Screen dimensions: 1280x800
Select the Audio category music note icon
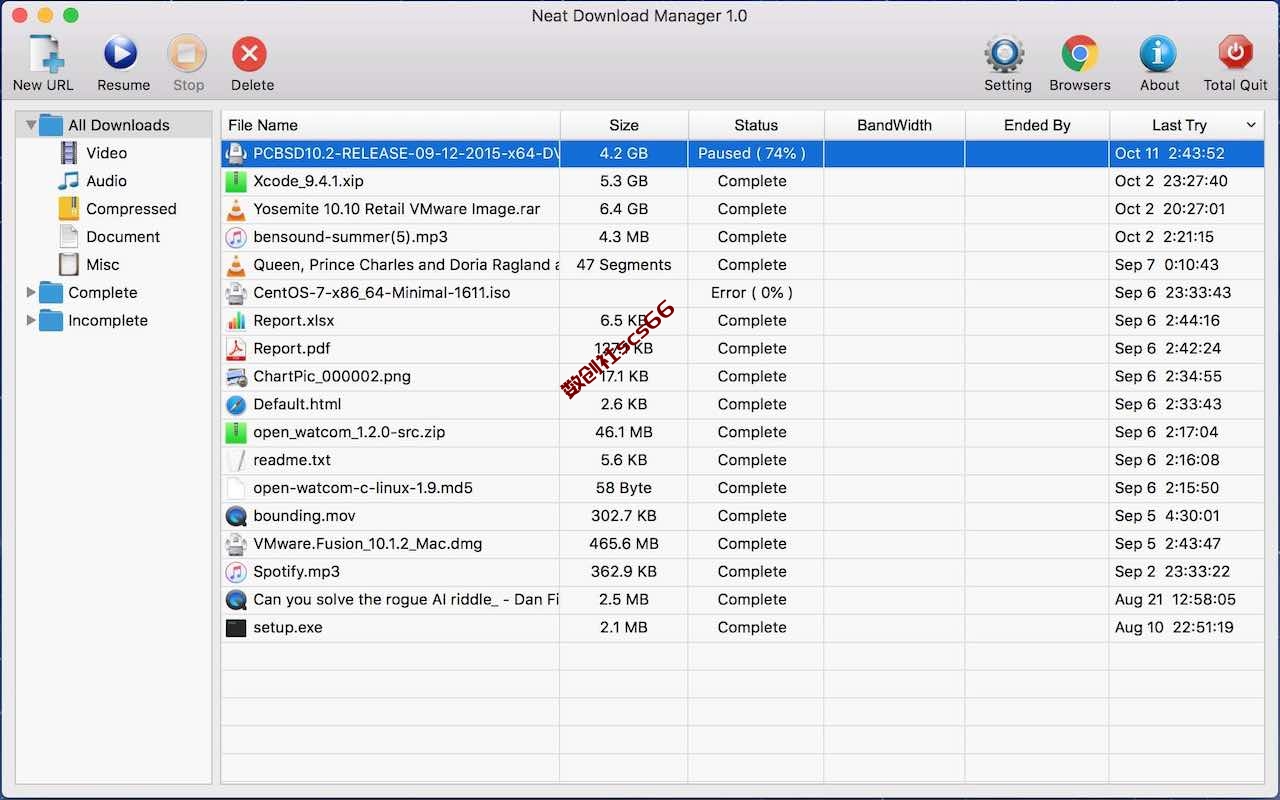click(x=69, y=181)
